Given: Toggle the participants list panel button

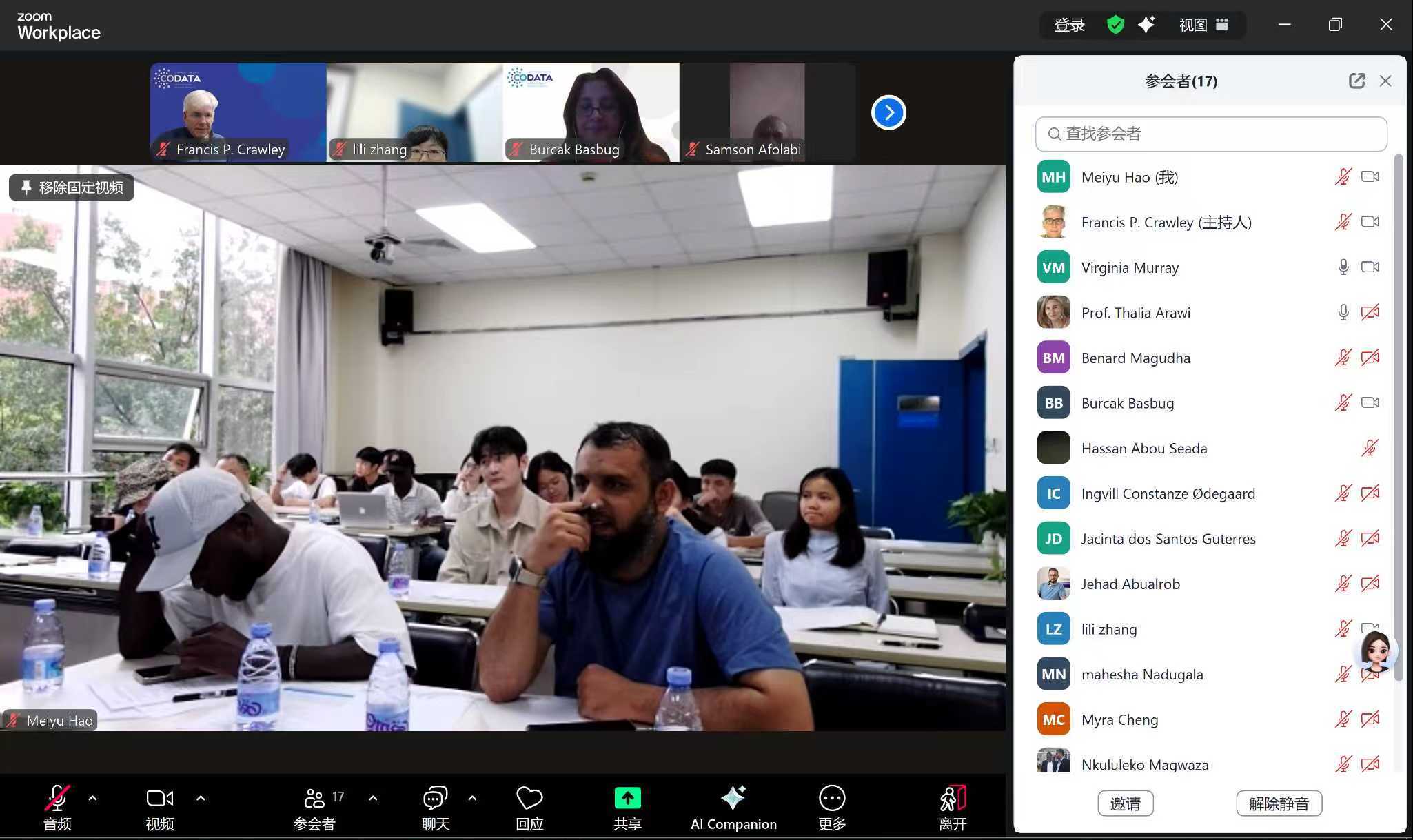Looking at the screenshot, I should click(x=315, y=799).
